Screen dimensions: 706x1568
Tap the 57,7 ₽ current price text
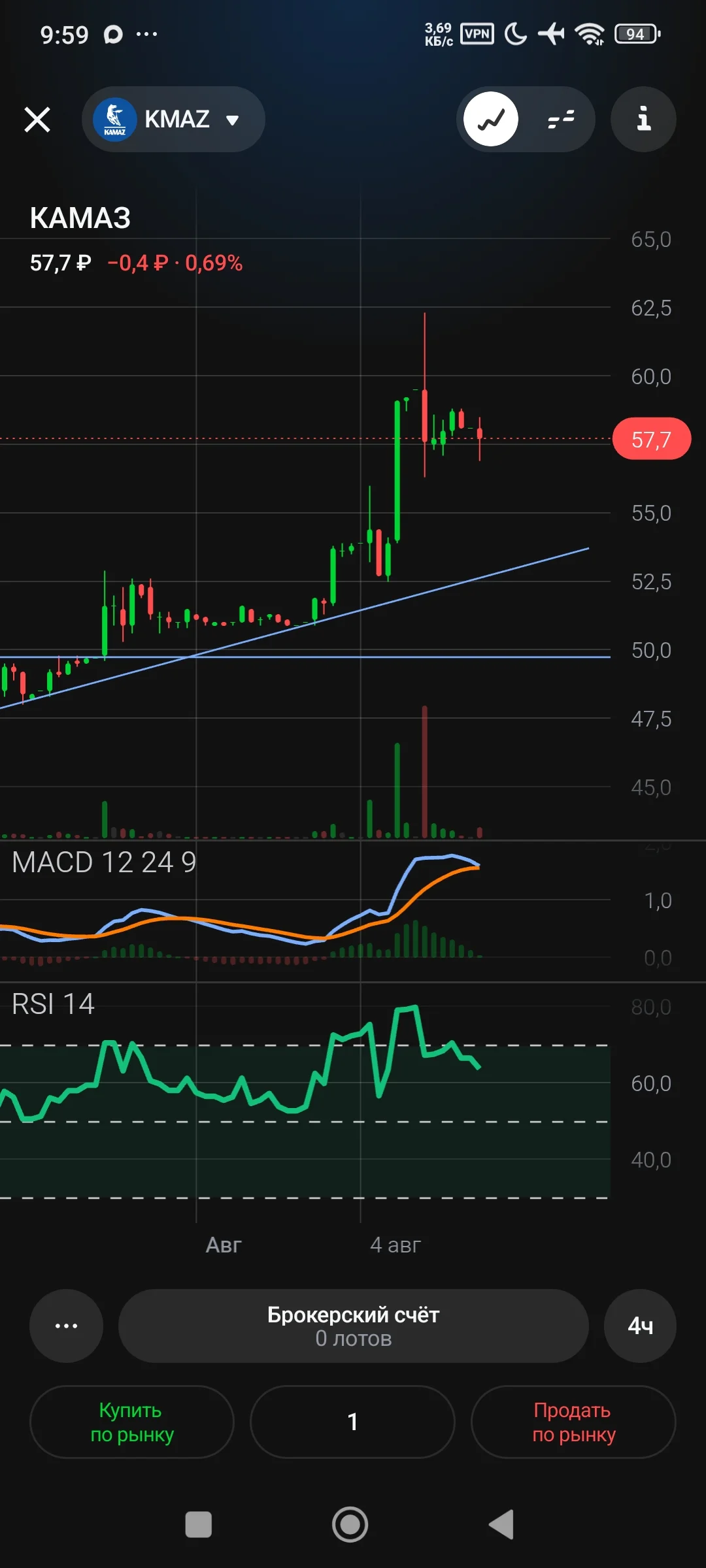tap(60, 263)
